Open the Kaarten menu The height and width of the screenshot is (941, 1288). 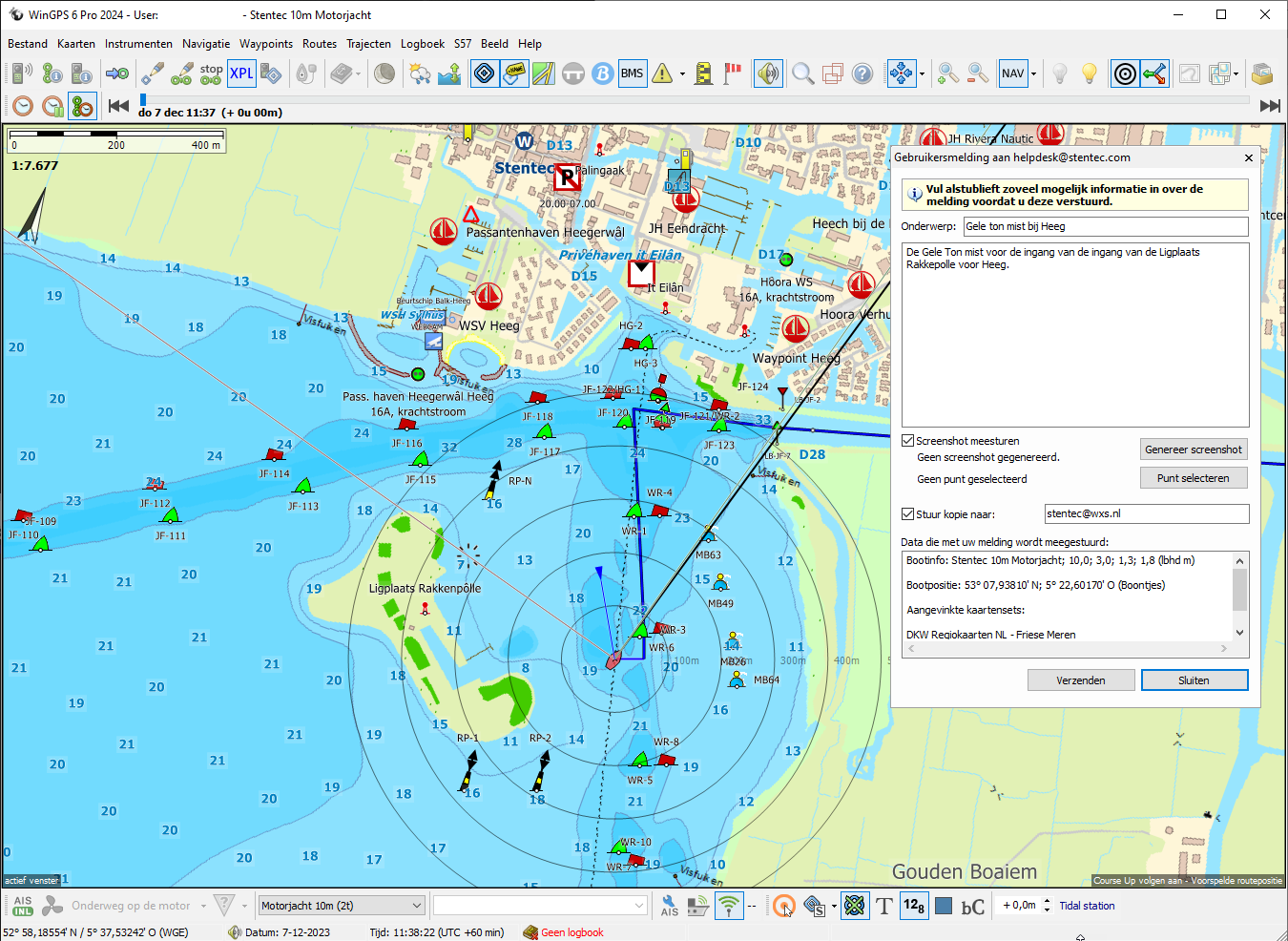pyautogui.click(x=76, y=44)
